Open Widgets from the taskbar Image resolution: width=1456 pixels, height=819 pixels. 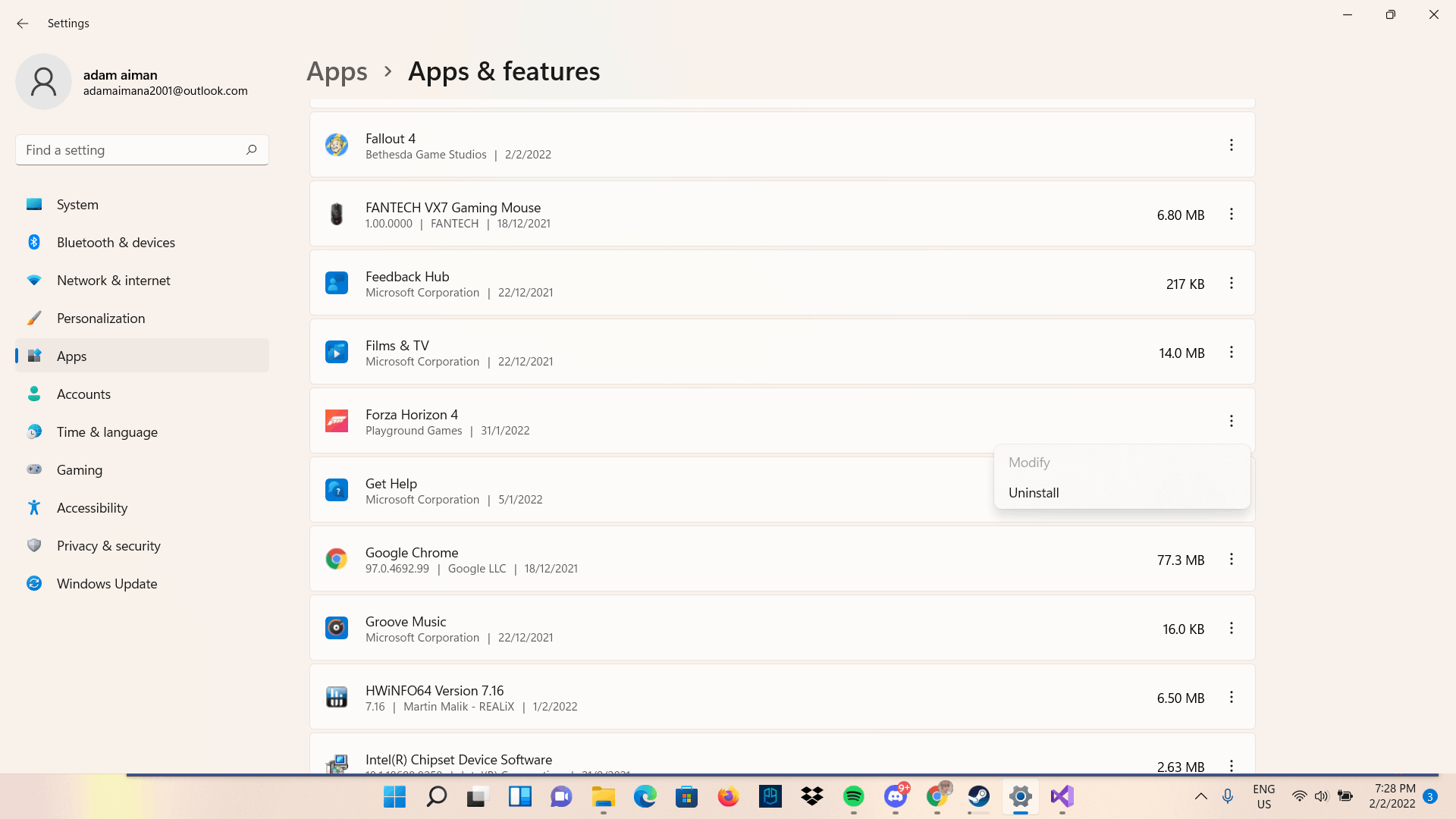pyautogui.click(x=519, y=796)
